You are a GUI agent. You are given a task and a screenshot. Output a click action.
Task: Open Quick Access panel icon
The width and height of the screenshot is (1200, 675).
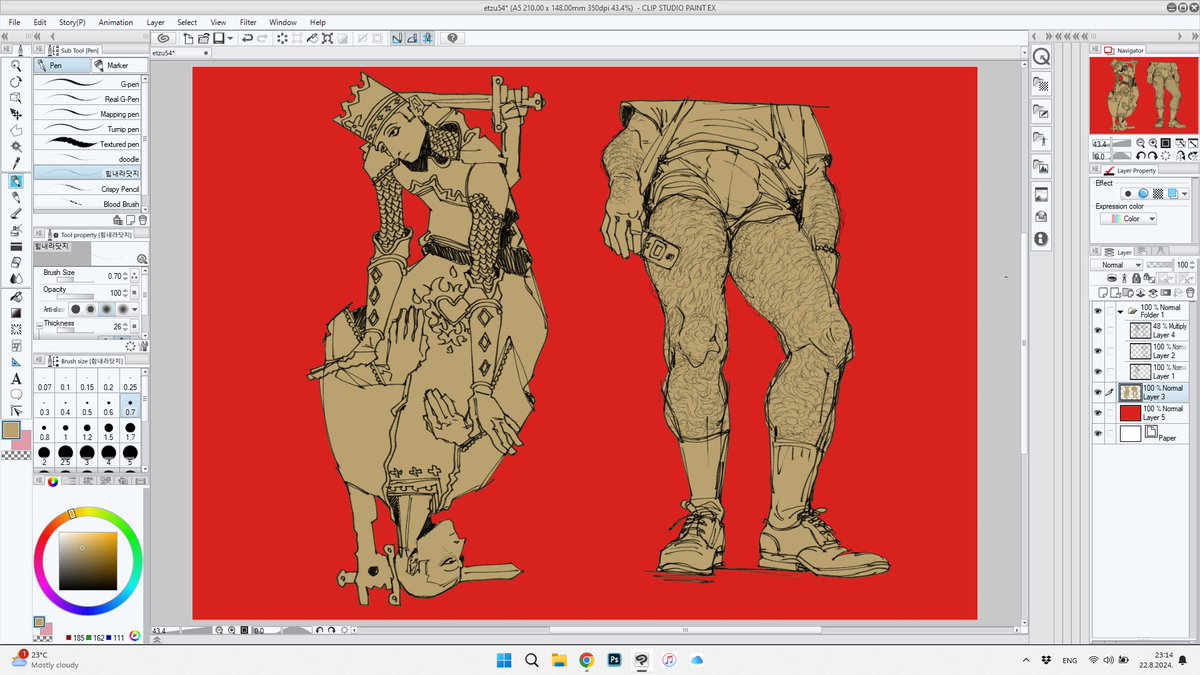pyautogui.click(x=1041, y=57)
